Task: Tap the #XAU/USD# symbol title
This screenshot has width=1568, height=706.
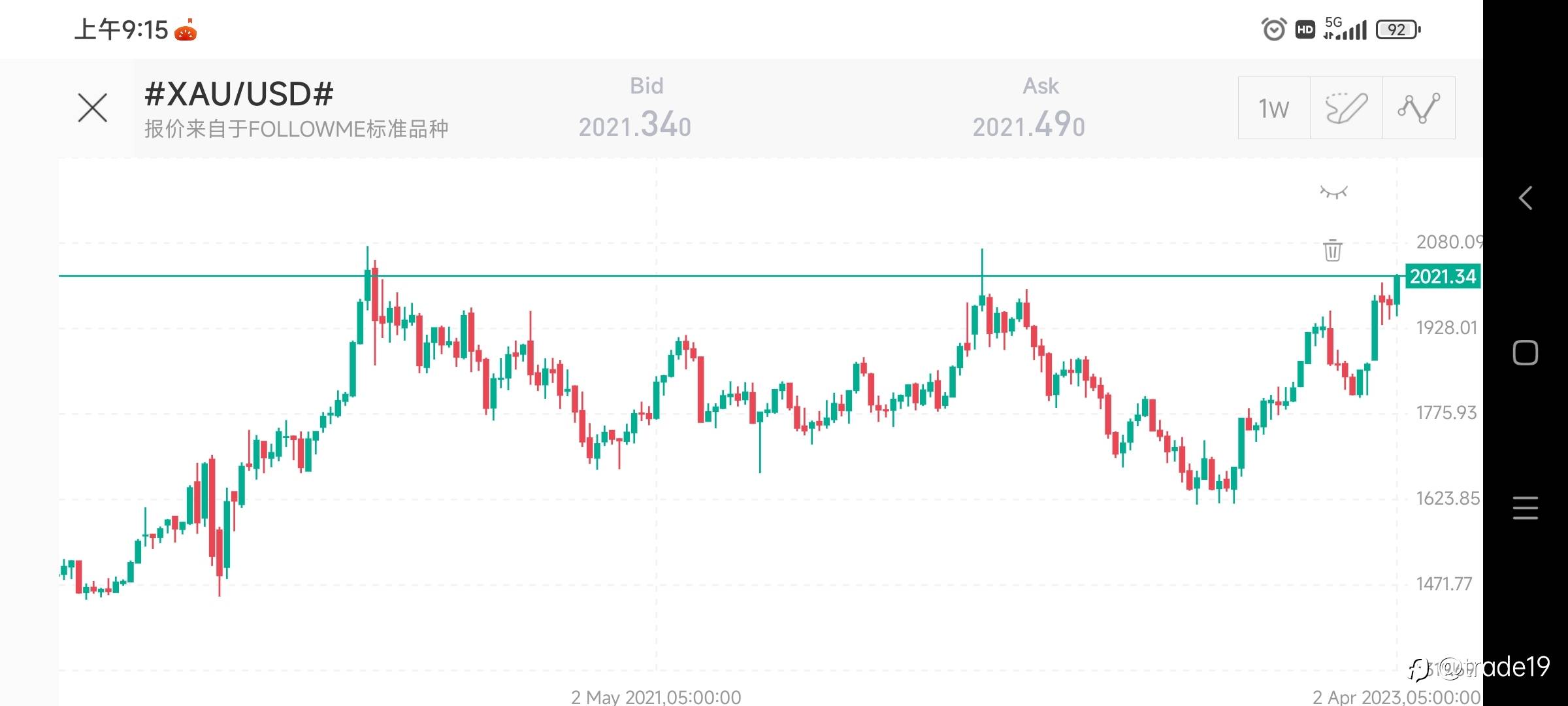Action: coord(238,94)
